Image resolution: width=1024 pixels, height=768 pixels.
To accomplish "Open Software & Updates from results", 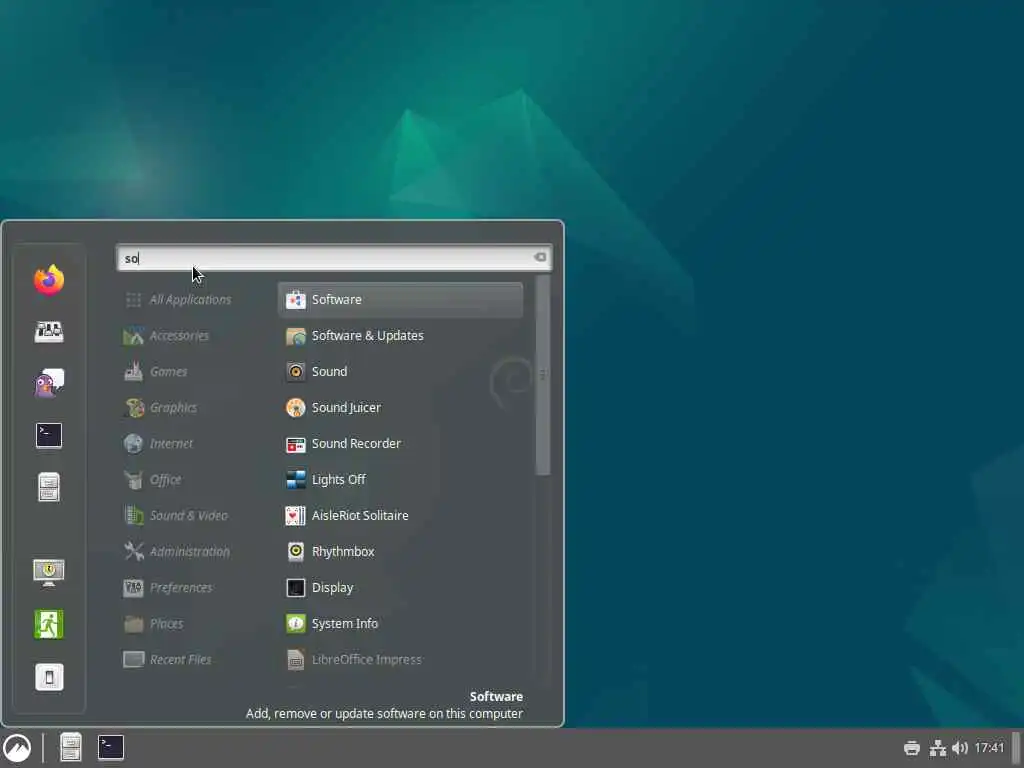I will 400,336.
